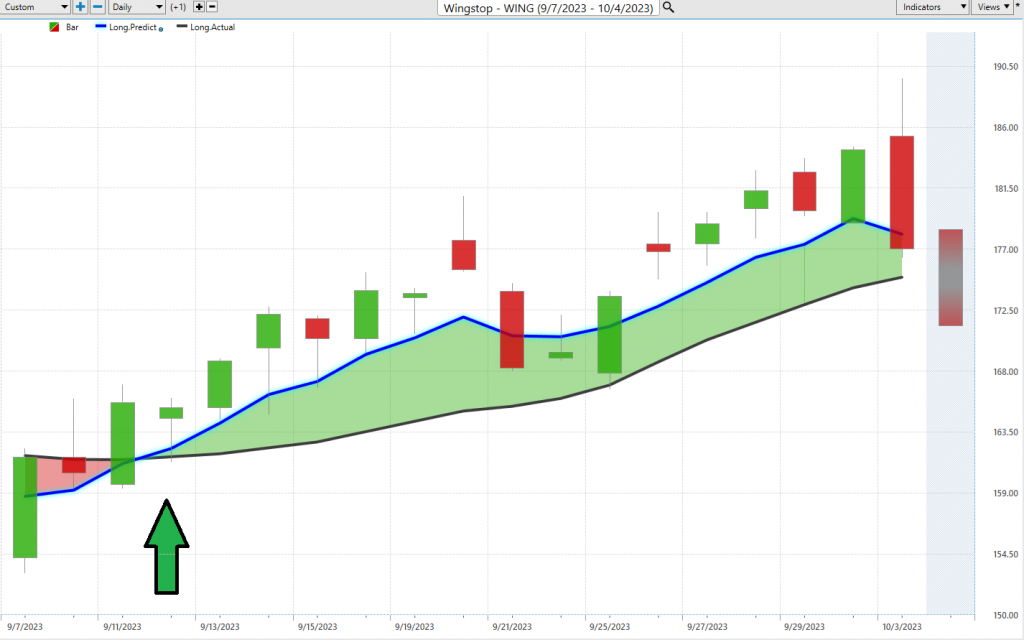This screenshot has height=640, width=1024.
Task: Click the 9/25/2023 date axis label
Action: tap(609, 627)
